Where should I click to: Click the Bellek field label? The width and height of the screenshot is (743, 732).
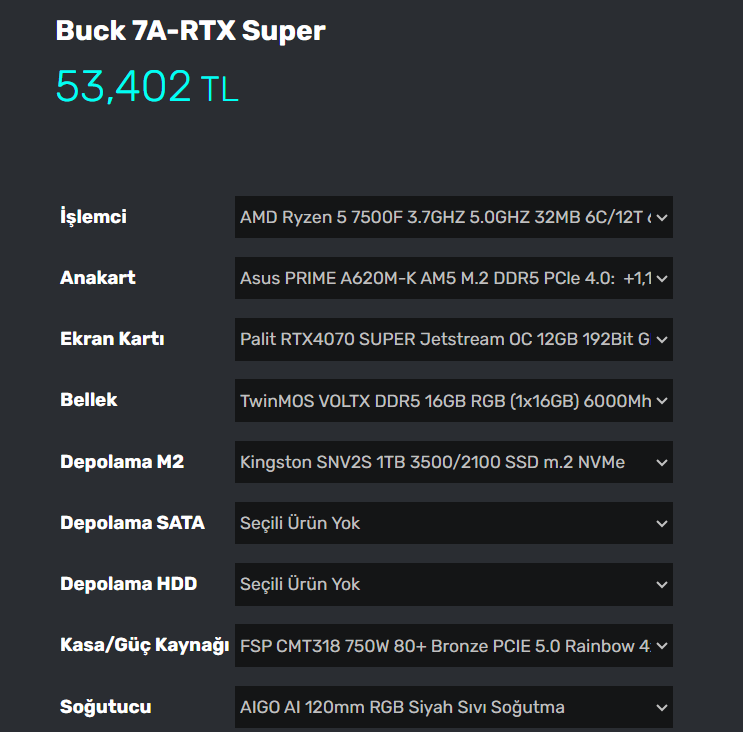[89, 400]
